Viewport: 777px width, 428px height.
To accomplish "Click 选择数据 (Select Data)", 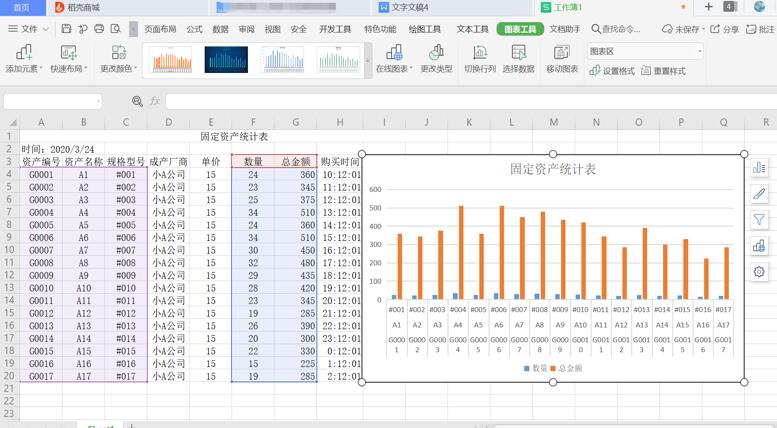I will click(x=518, y=58).
